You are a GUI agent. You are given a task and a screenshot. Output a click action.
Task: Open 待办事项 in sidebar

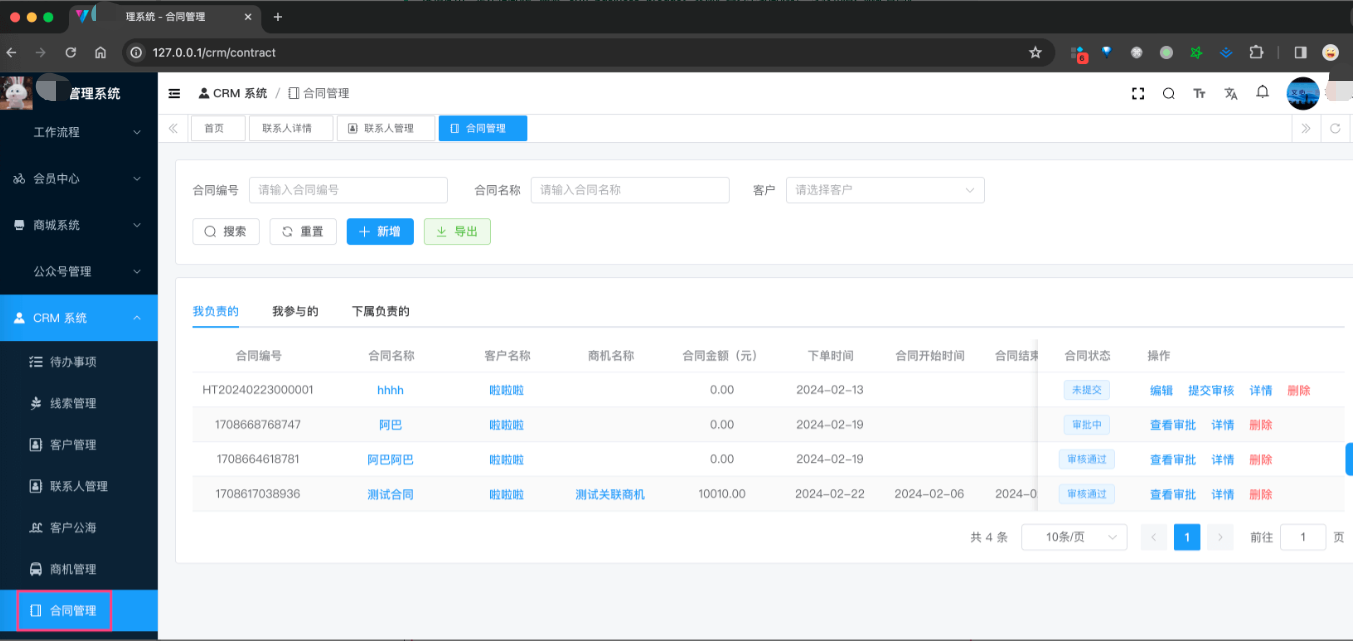point(79,362)
